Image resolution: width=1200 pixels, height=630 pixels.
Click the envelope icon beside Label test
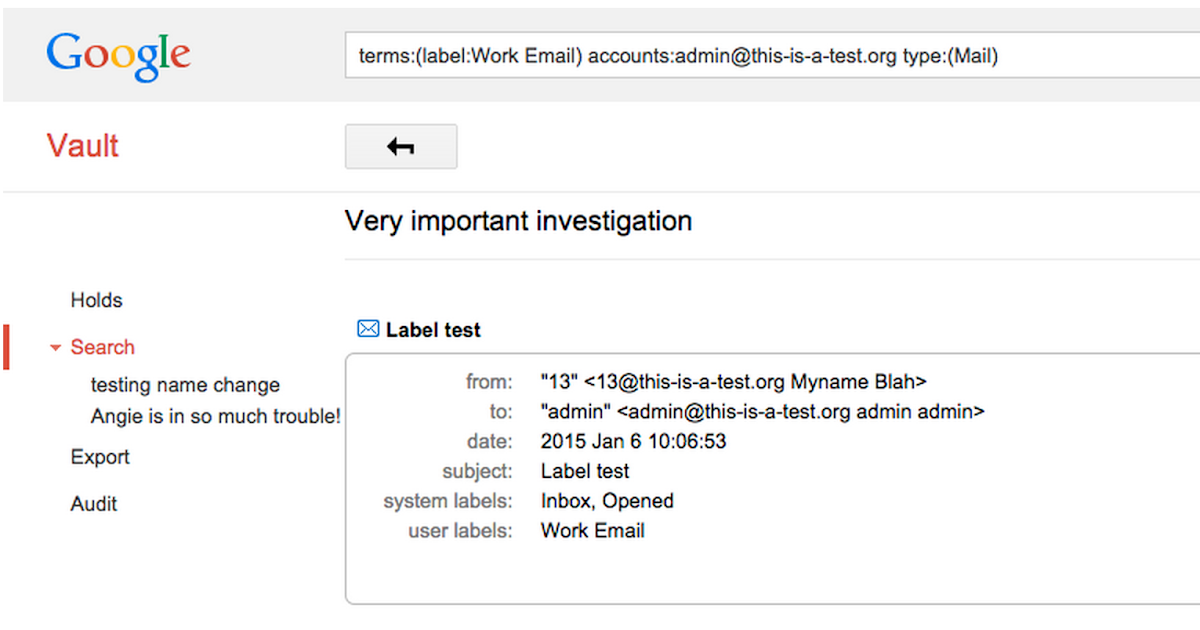(x=368, y=329)
